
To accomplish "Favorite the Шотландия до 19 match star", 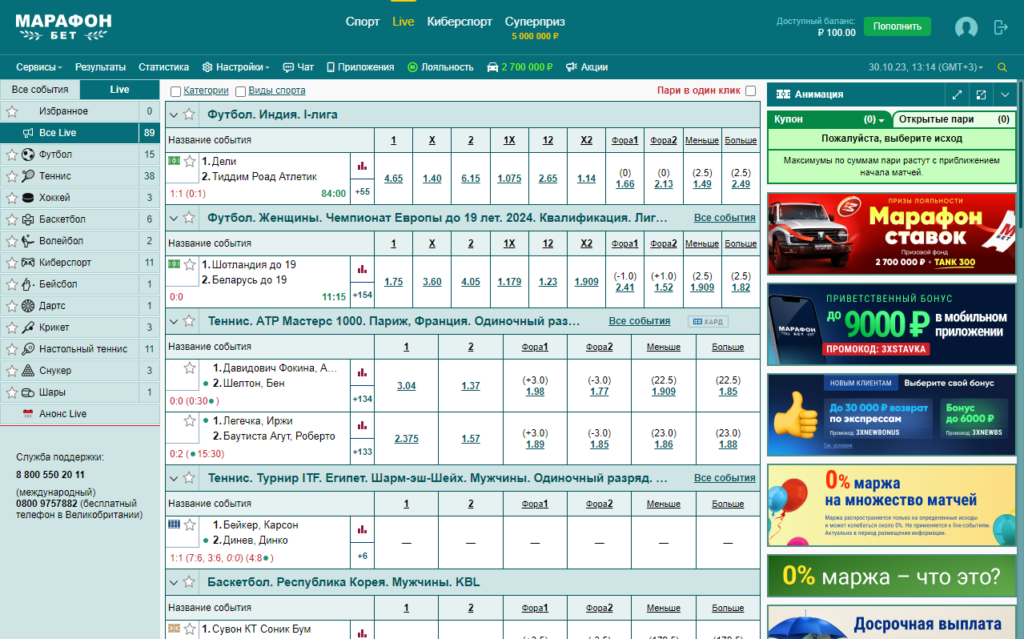I will click(x=189, y=264).
